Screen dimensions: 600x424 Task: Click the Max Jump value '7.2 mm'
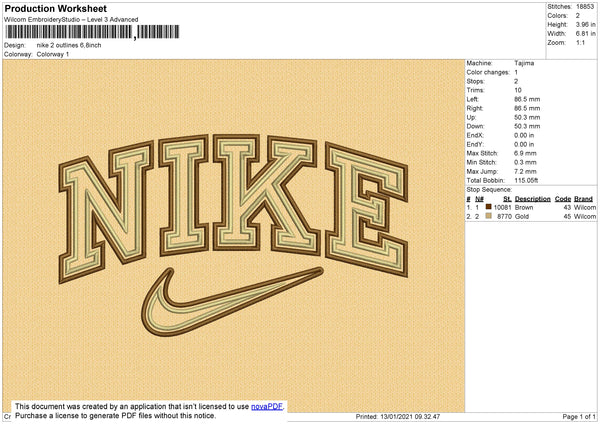(525, 171)
